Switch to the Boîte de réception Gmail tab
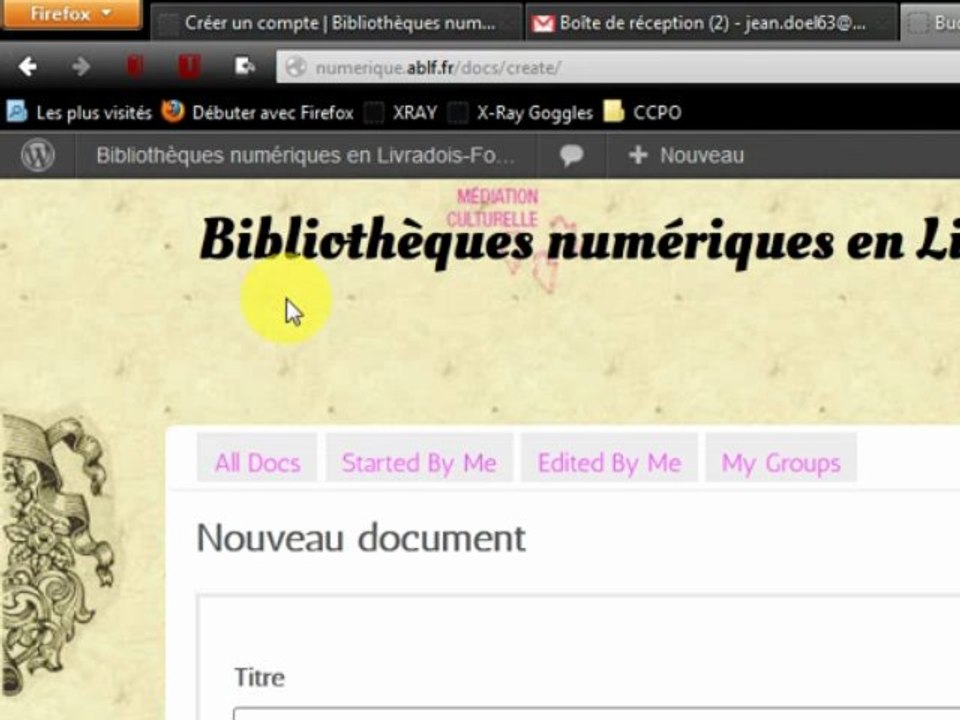Image resolution: width=960 pixels, height=720 pixels. 711,23
